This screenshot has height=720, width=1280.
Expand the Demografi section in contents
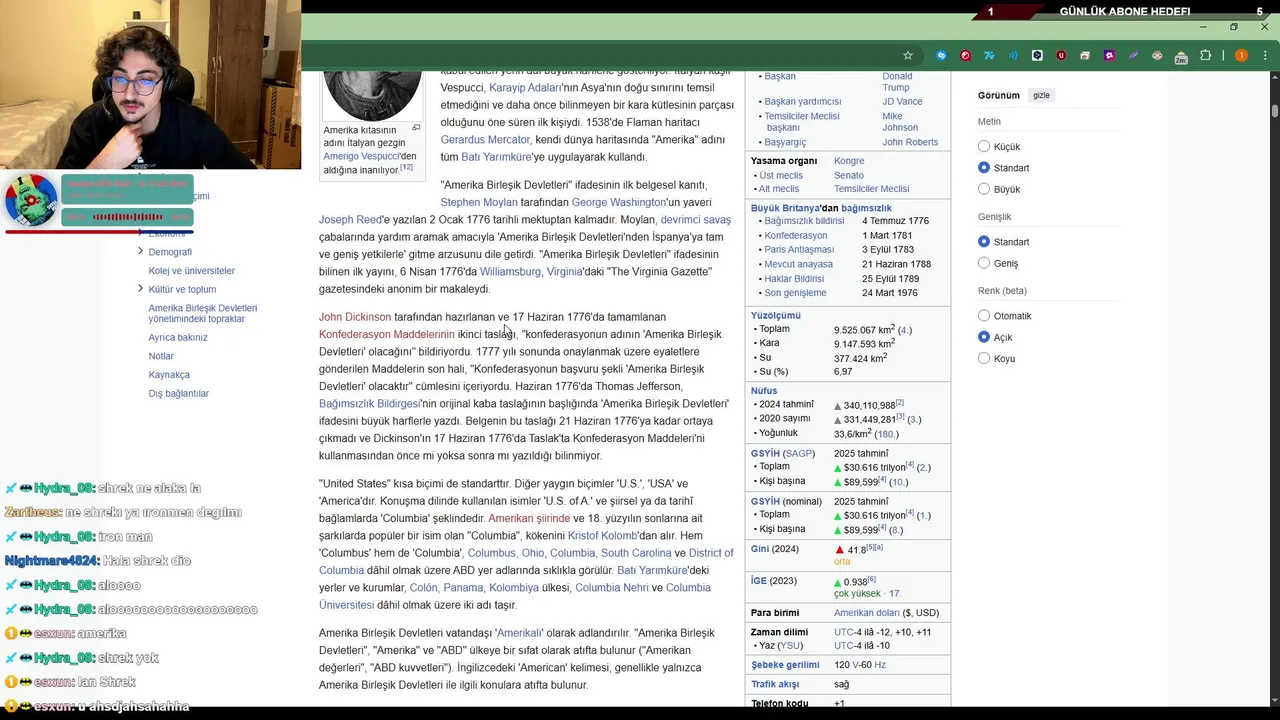pyautogui.click(x=140, y=252)
